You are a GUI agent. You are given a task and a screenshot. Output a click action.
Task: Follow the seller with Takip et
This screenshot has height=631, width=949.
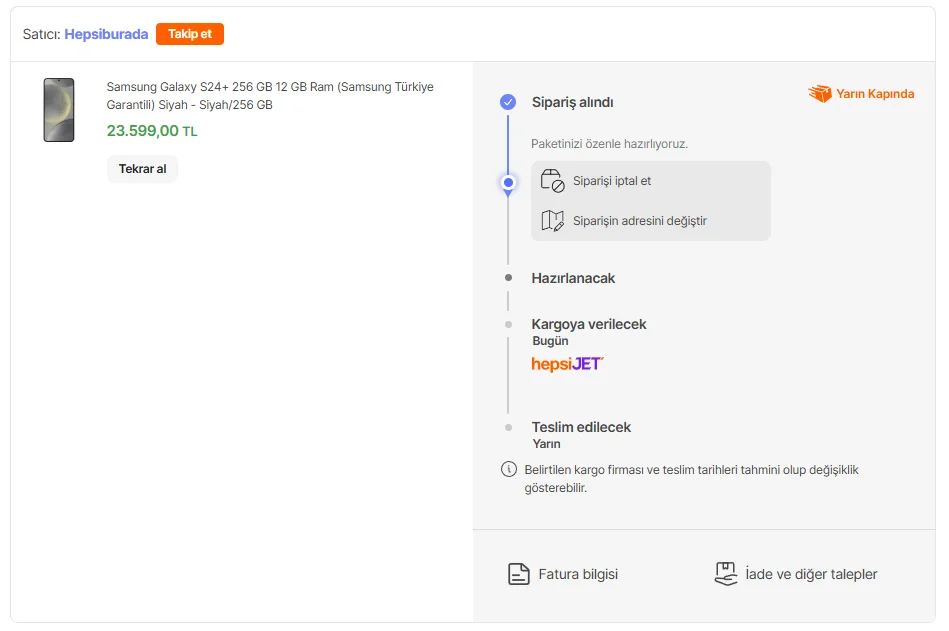(x=190, y=34)
